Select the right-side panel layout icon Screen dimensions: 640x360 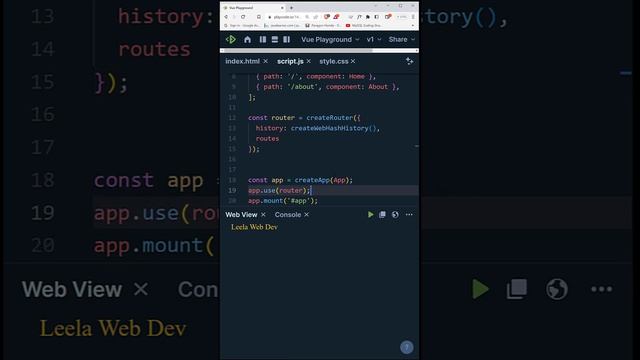click(287, 40)
